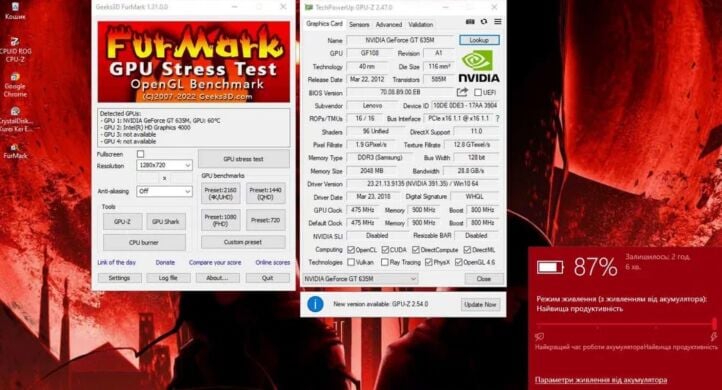This screenshot has height=390, width=722.
Task: Switch to the Validation tab
Action: [420, 24]
